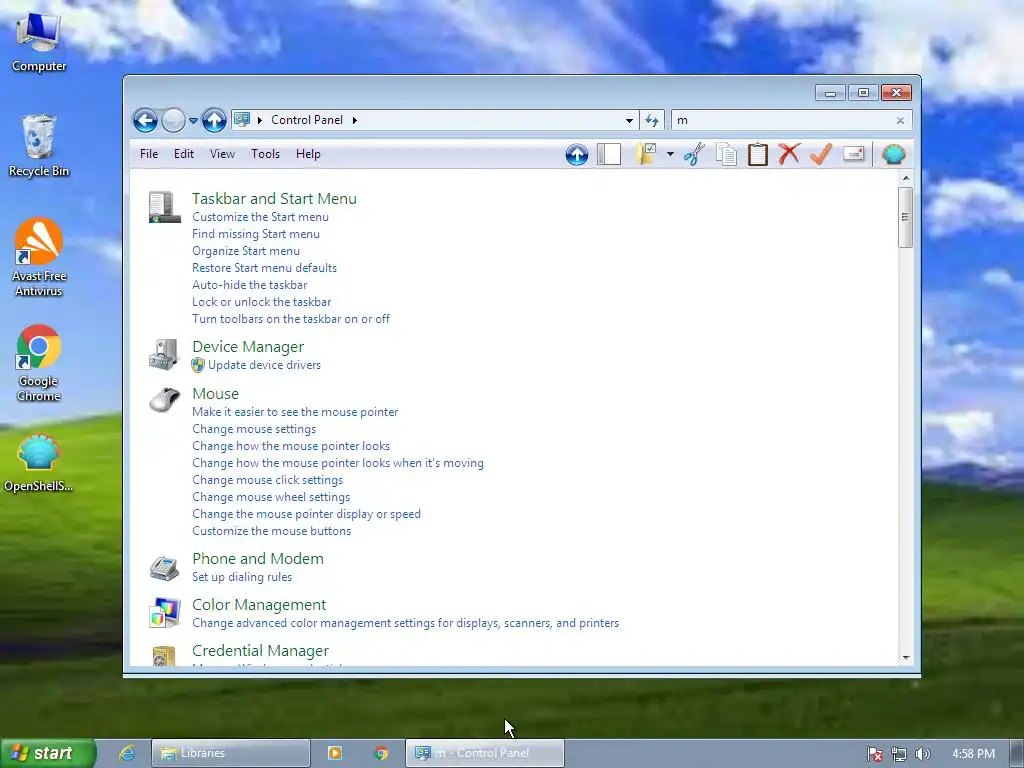Viewport: 1024px width, 768px height.
Task: Click the Phone and Modem icon
Action: [x=164, y=567]
